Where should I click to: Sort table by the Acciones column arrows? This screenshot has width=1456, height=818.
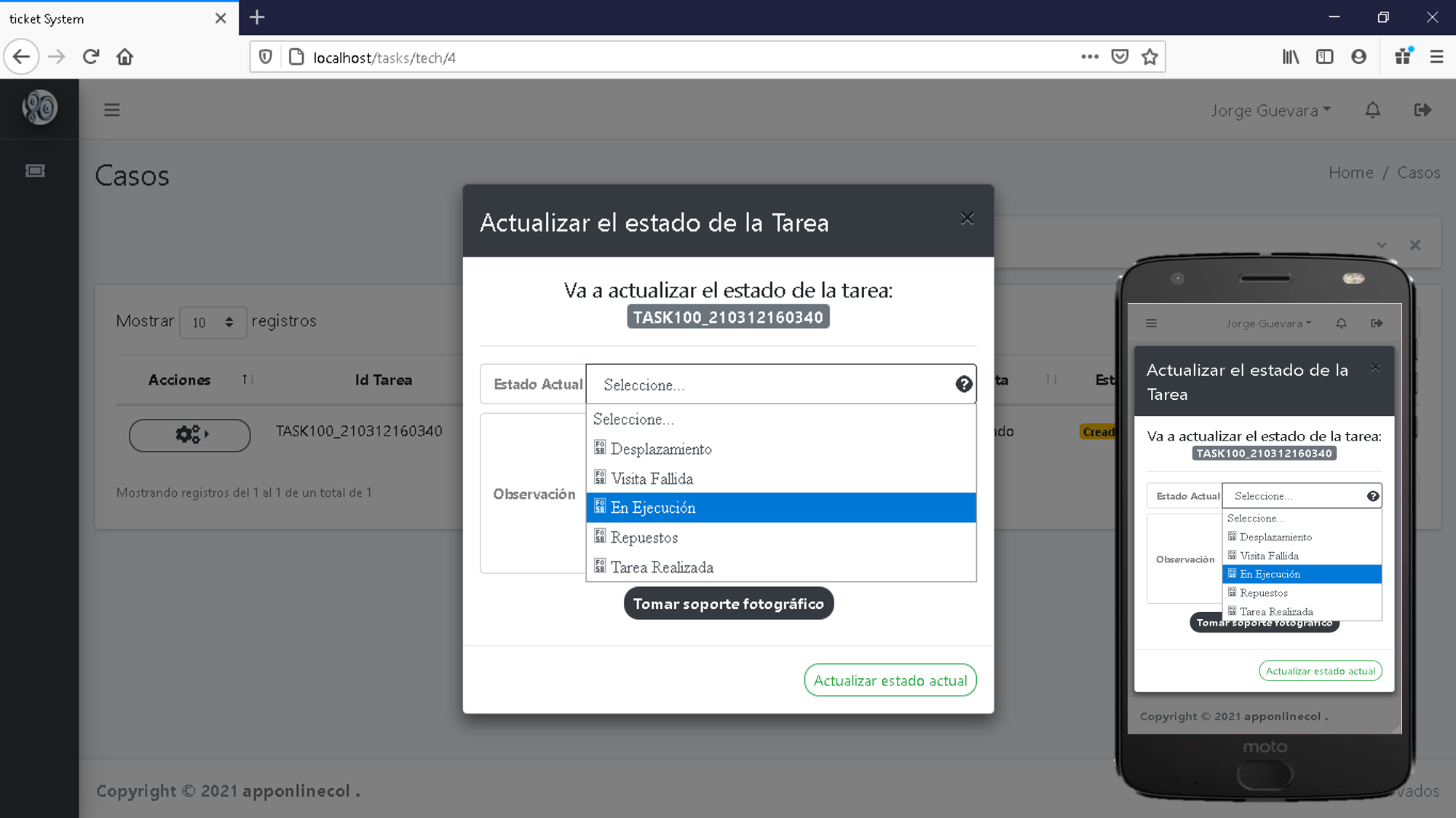pos(248,379)
